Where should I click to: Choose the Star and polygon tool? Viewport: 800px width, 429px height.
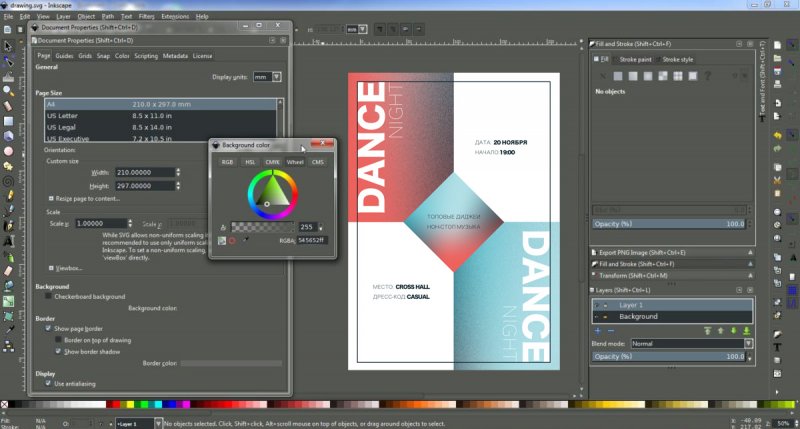[8, 166]
